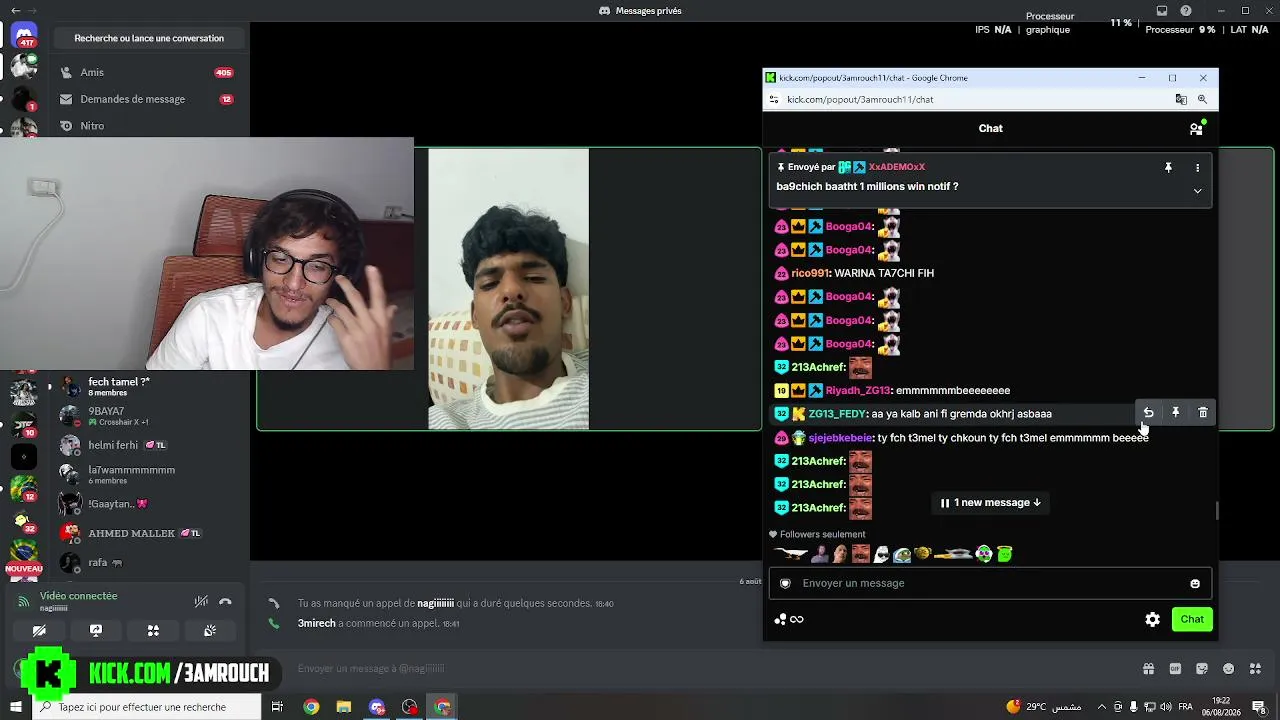Open the FRA keyboard language switcher

coord(1186,707)
